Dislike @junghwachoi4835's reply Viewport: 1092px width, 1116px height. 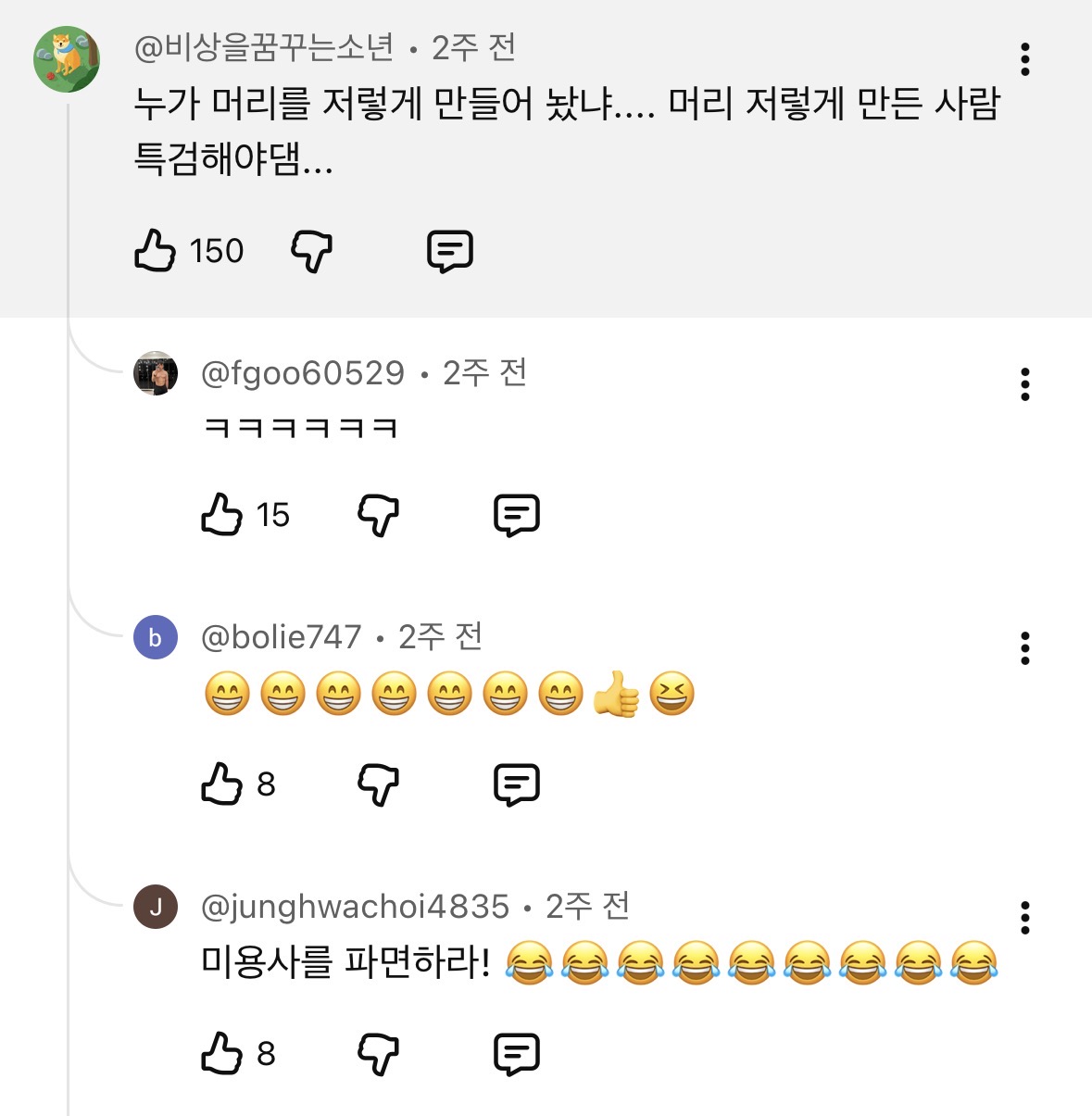[378, 1054]
